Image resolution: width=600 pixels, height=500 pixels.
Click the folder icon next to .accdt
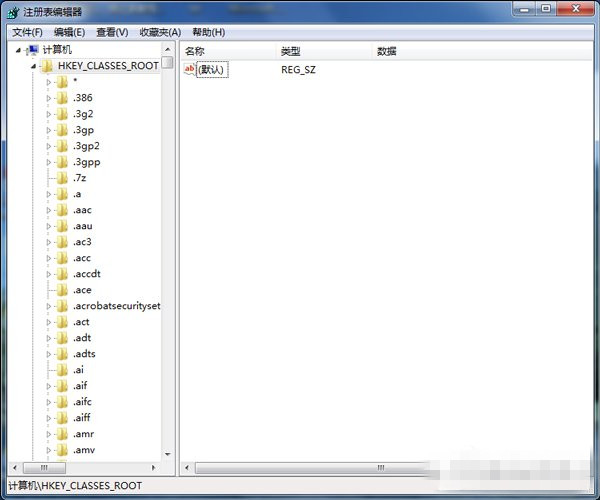(62, 274)
